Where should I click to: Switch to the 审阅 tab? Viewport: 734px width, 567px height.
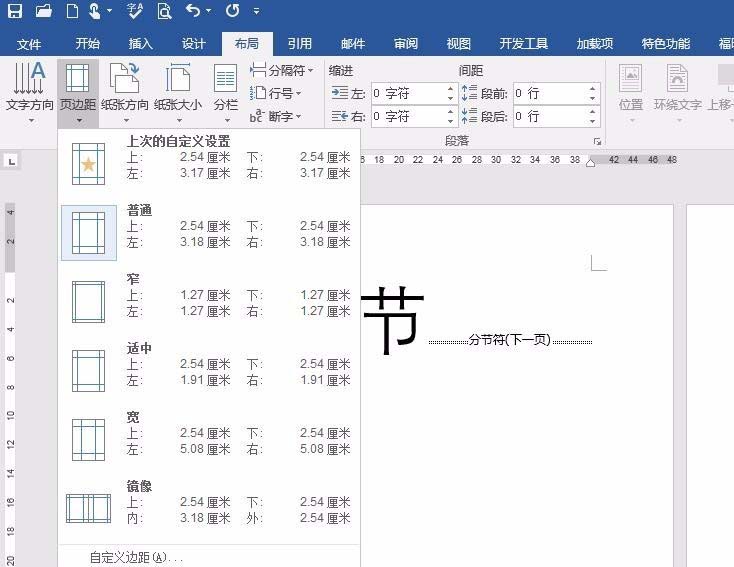tap(405, 44)
